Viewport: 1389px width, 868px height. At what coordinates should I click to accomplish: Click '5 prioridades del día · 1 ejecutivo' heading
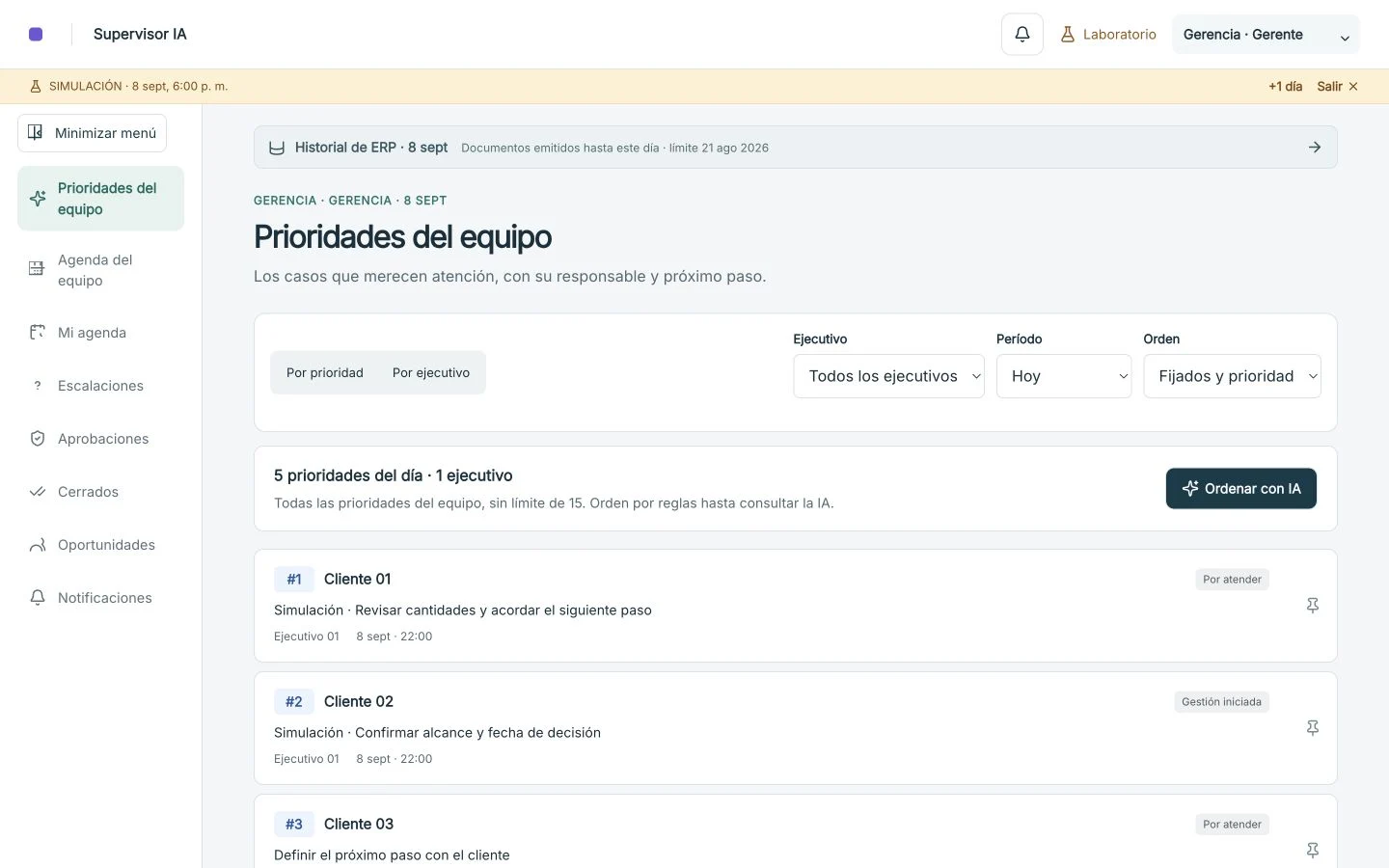394,475
